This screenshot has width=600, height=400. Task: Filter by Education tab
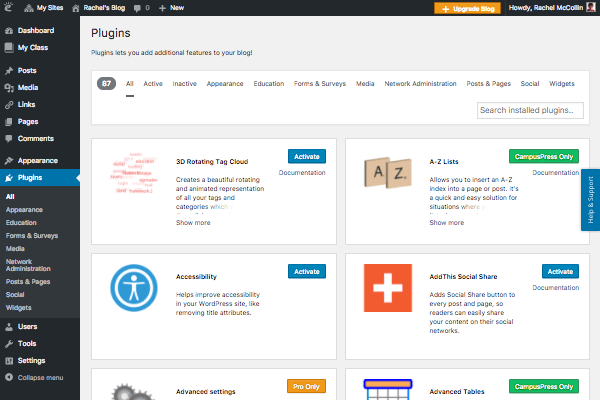click(269, 84)
